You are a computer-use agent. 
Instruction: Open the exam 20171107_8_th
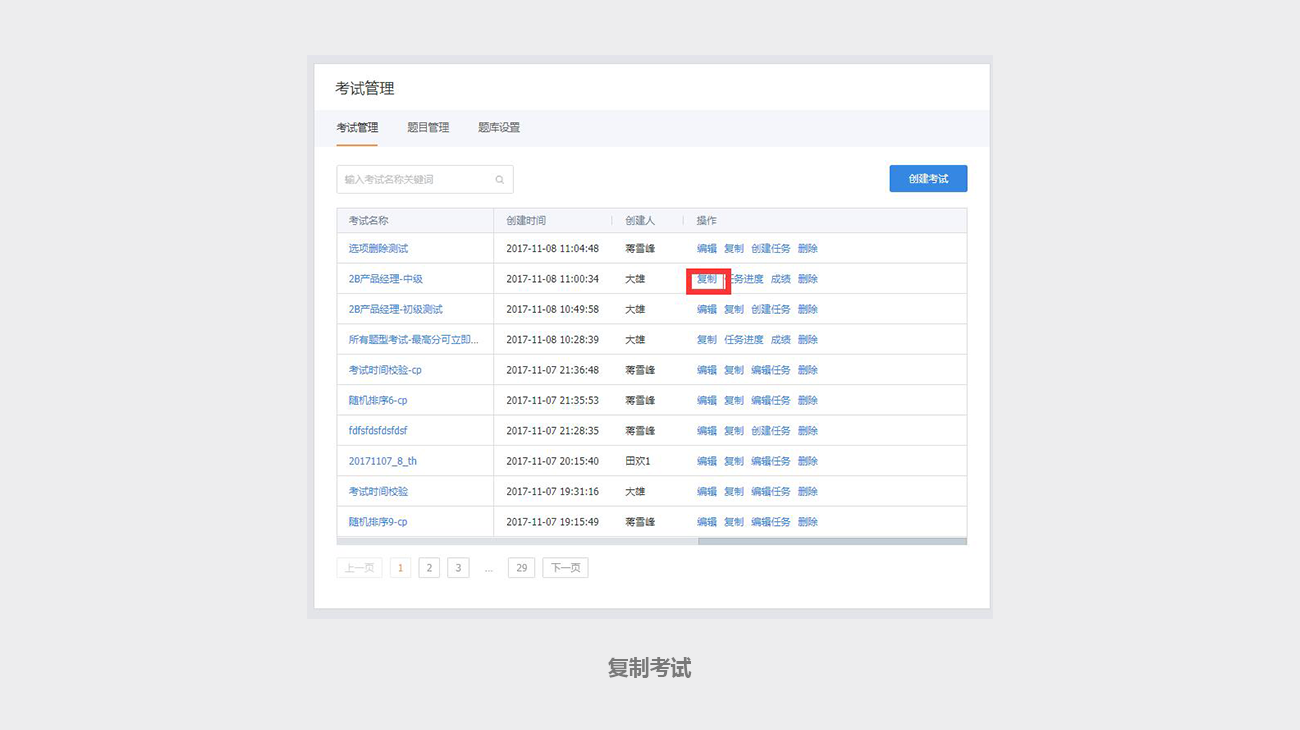point(383,462)
